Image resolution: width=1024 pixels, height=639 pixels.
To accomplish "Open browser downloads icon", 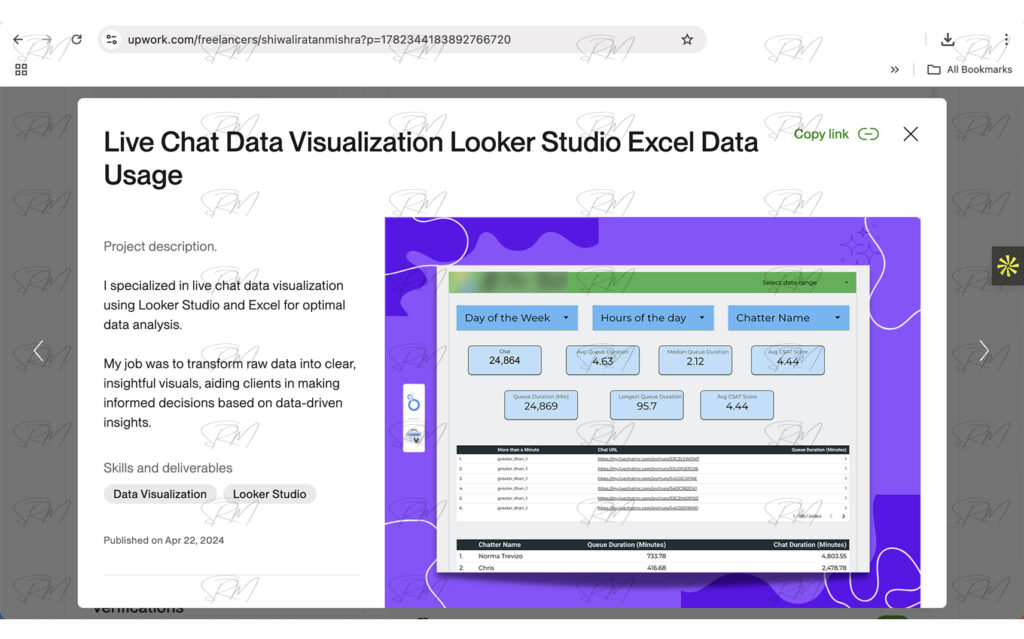I will (948, 40).
